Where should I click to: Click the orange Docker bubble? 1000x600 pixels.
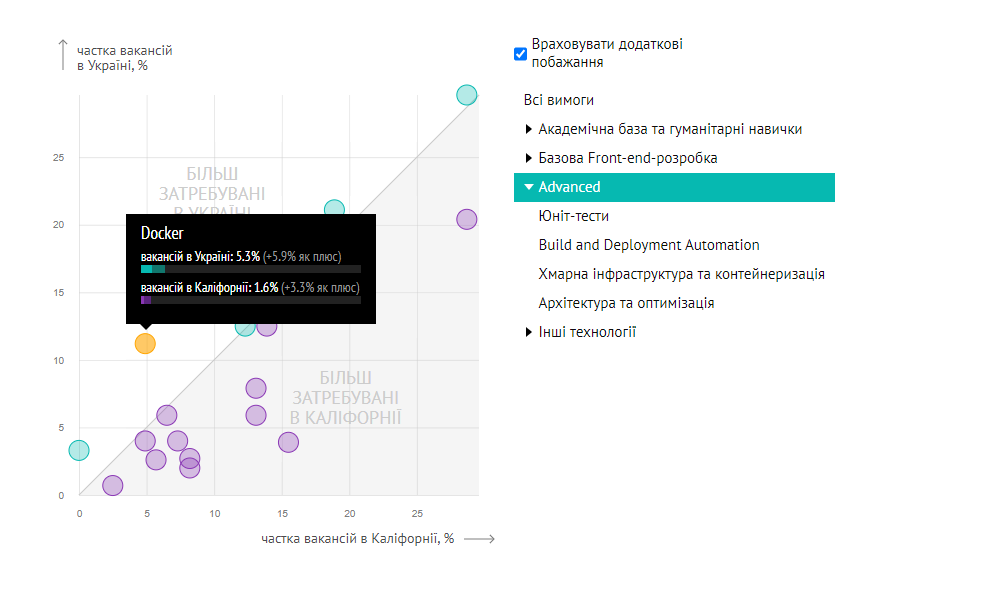[145, 343]
